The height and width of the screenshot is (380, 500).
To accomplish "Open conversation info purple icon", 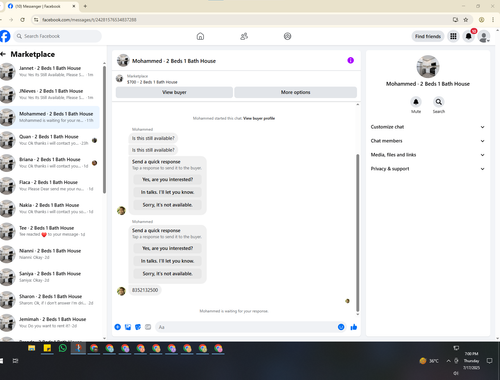I will [x=350, y=60].
